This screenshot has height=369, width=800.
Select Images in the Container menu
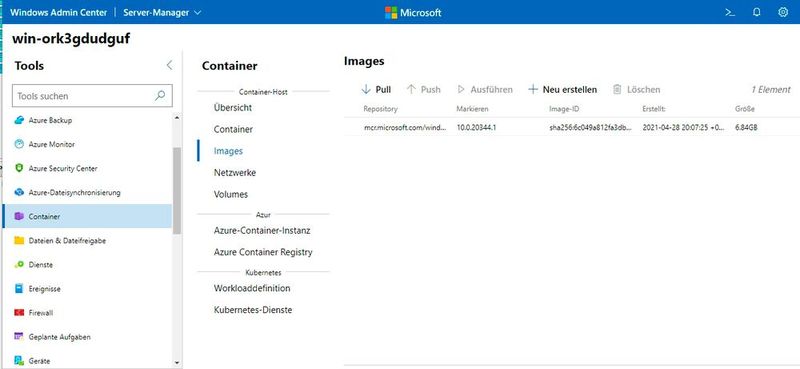pyautogui.click(x=228, y=151)
